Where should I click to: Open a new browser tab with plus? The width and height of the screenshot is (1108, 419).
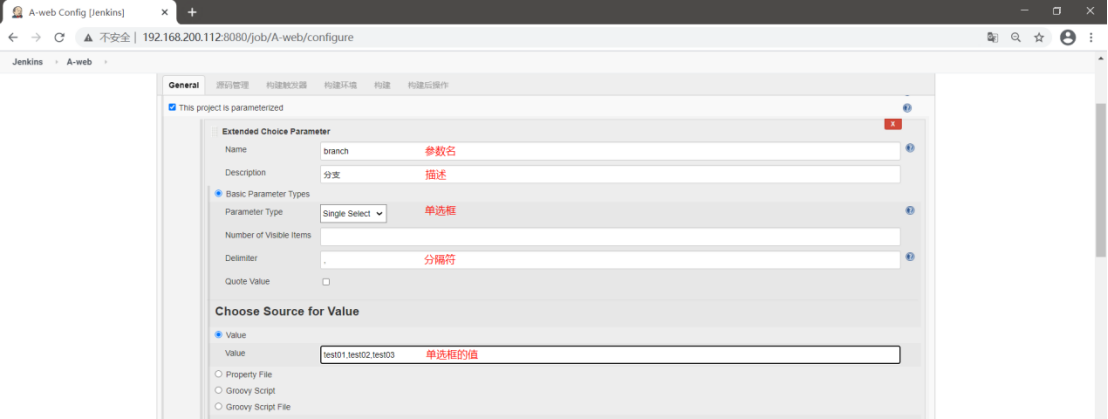pyautogui.click(x=191, y=12)
